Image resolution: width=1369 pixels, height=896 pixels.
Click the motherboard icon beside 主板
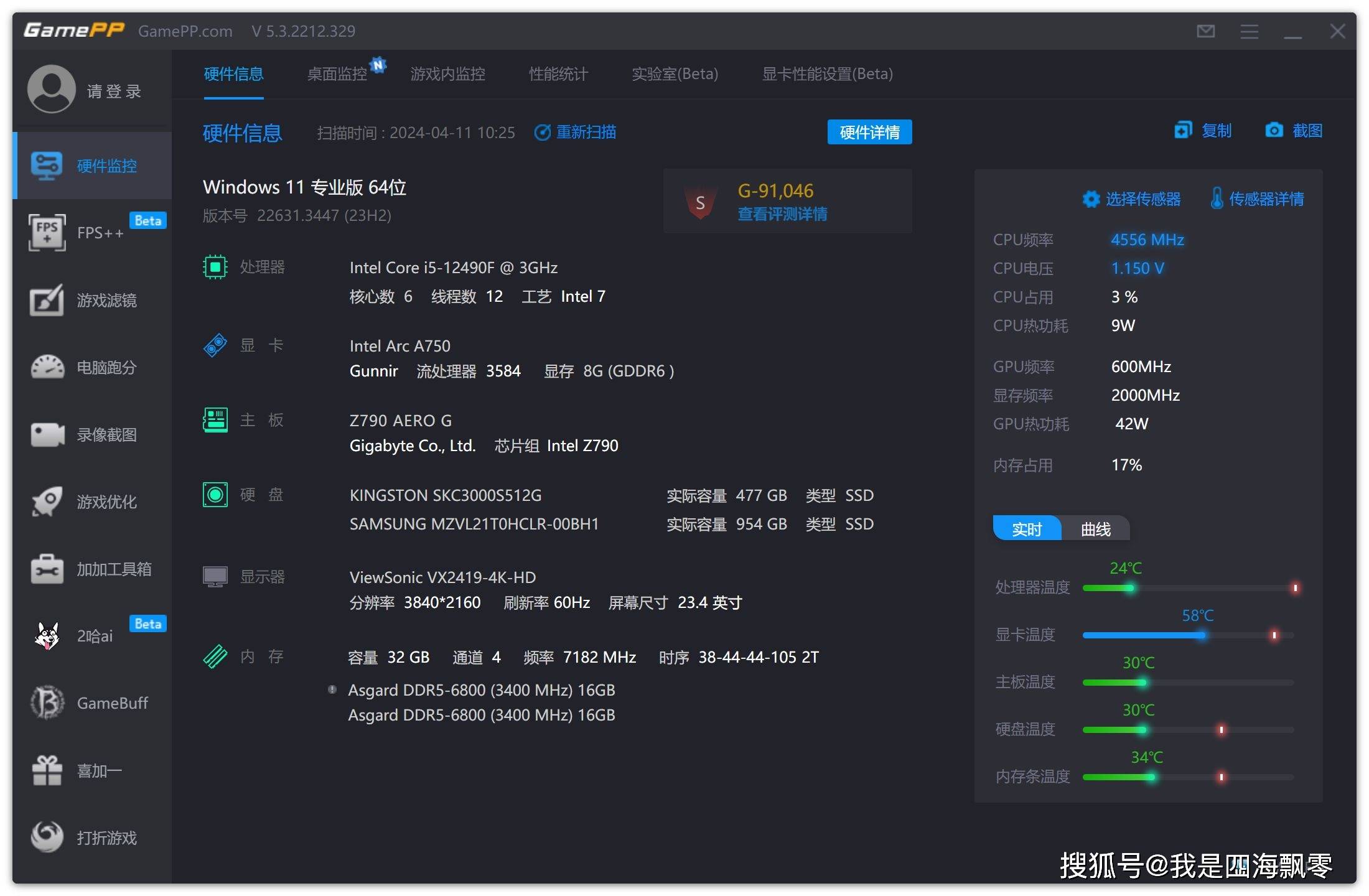[215, 420]
